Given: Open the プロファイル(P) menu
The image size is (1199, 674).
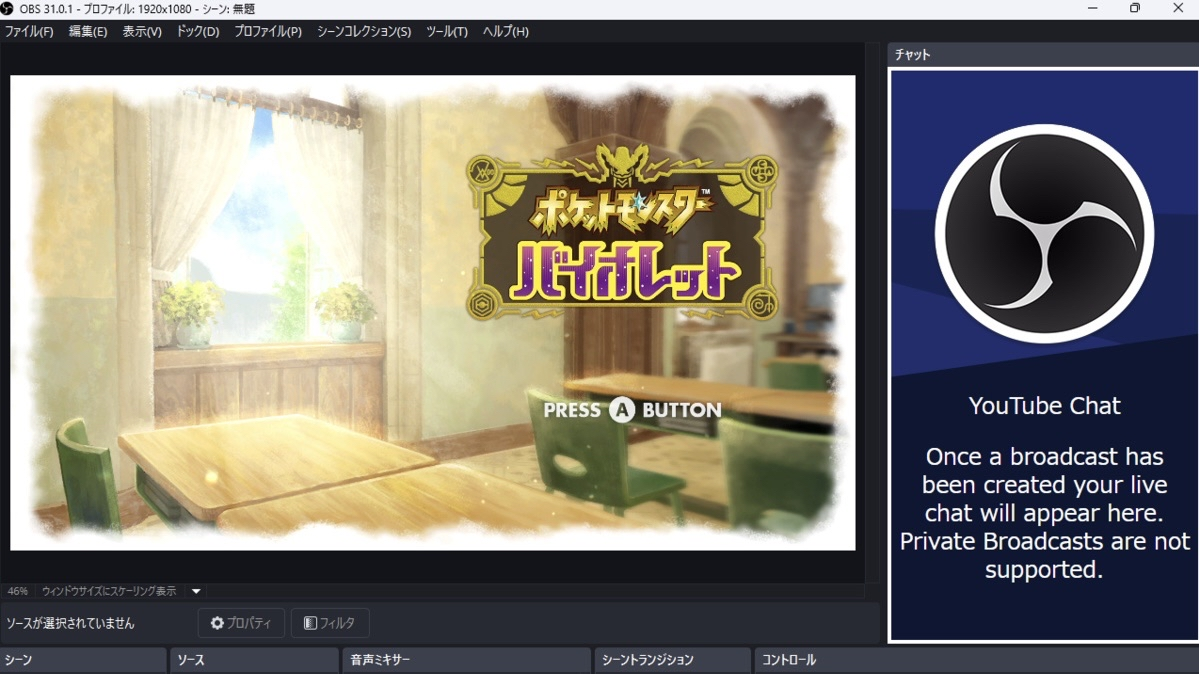Looking at the screenshot, I should click(268, 31).
